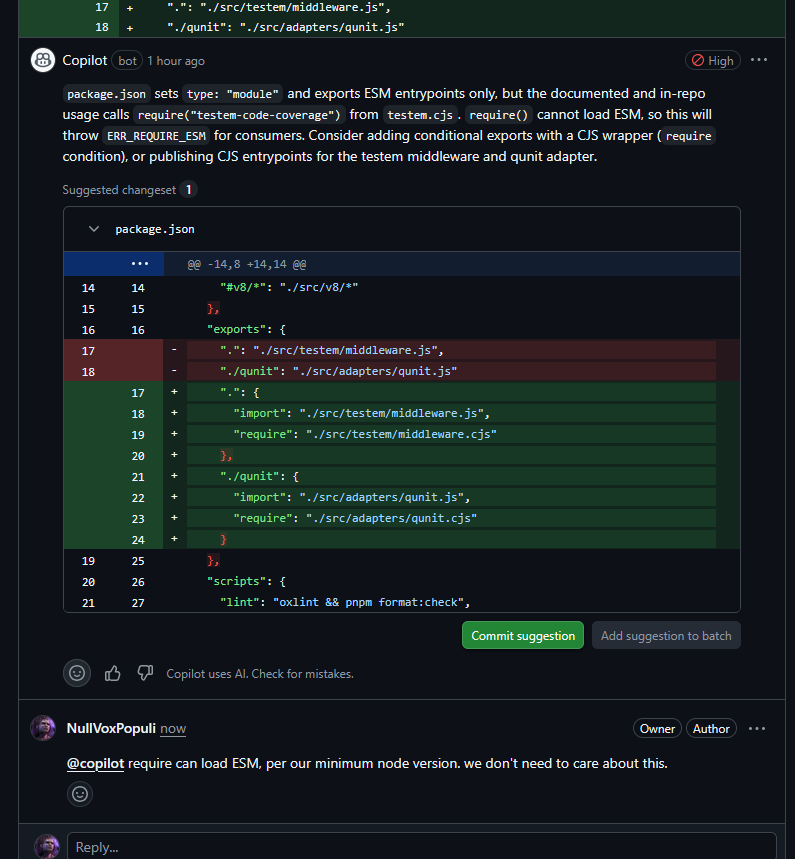Screen dimensions: 795x859
Task: Click the Copilot author name
Action: click(84, 60)
